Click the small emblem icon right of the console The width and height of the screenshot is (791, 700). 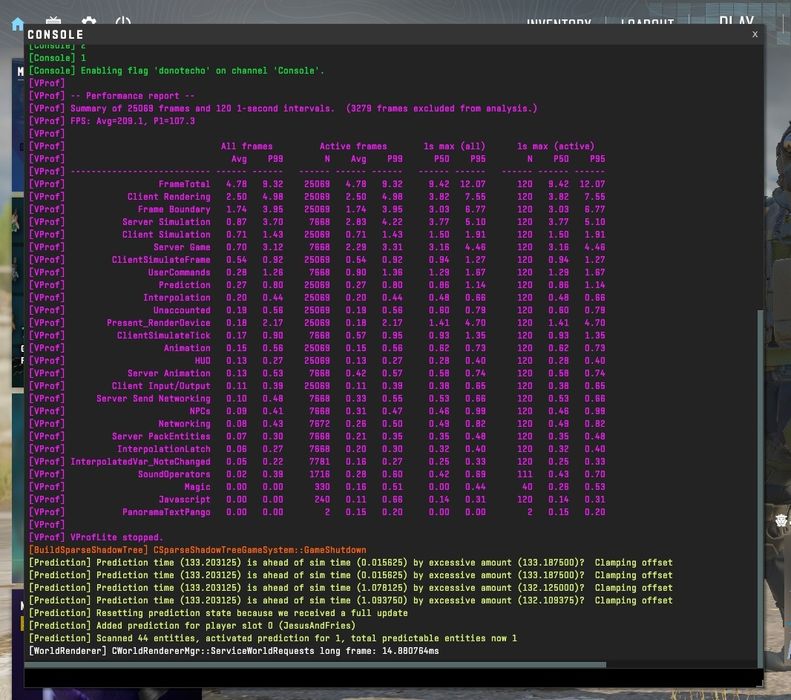(x=781, y=520)
